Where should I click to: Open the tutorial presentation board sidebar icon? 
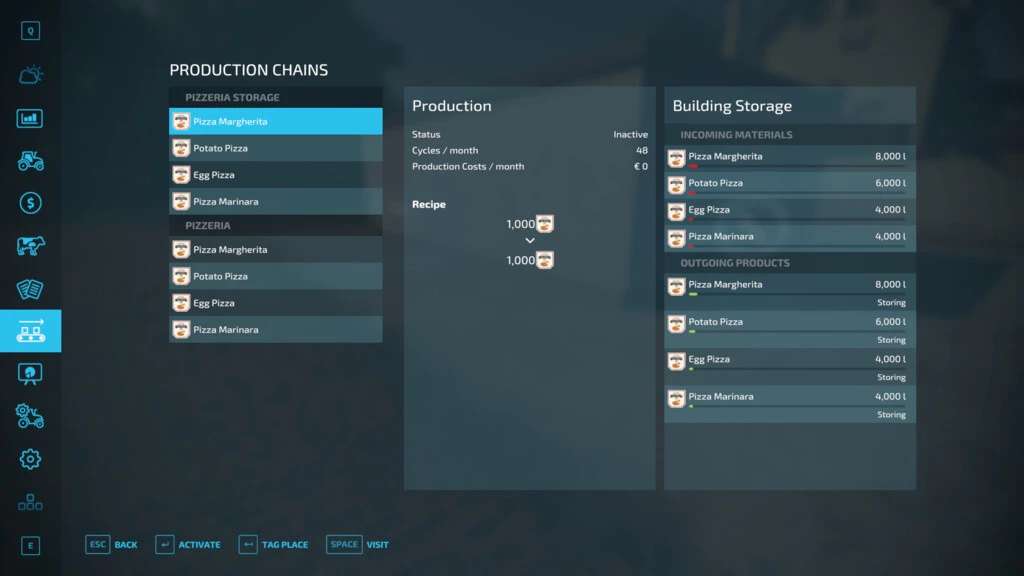pyautogui.click(x=30, y=374)
